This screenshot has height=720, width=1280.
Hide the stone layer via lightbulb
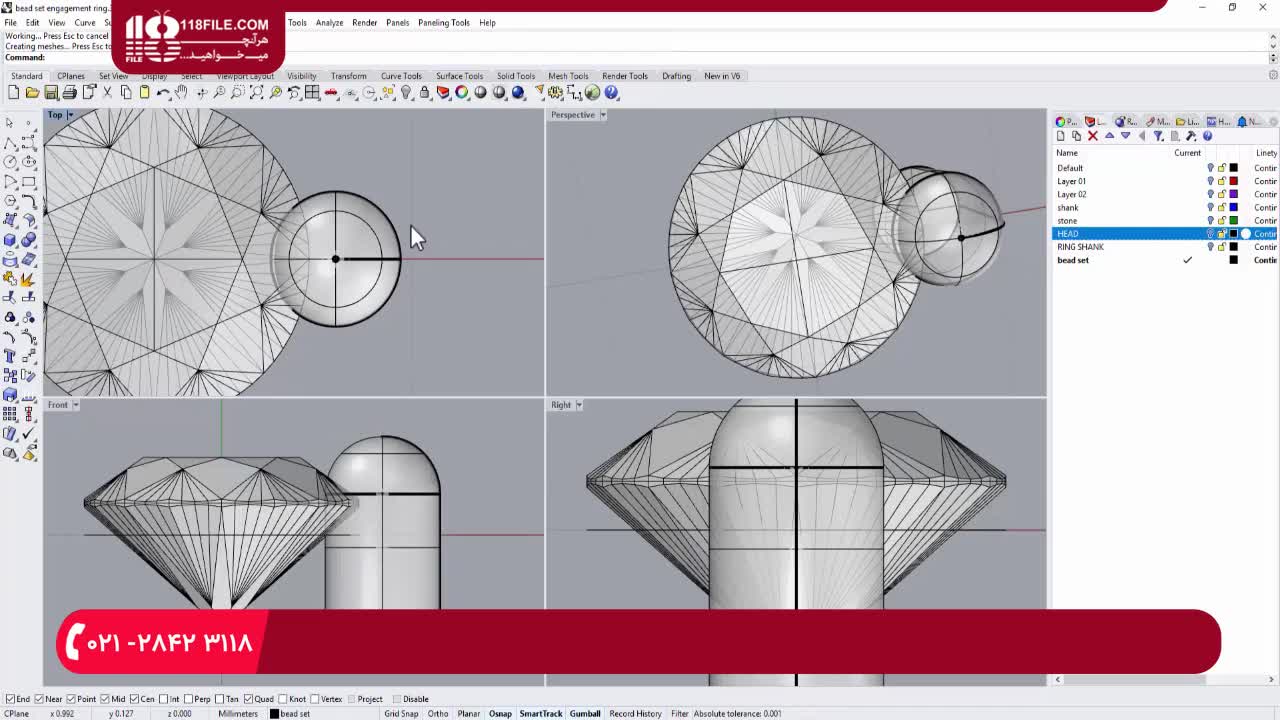[1210, 221]
